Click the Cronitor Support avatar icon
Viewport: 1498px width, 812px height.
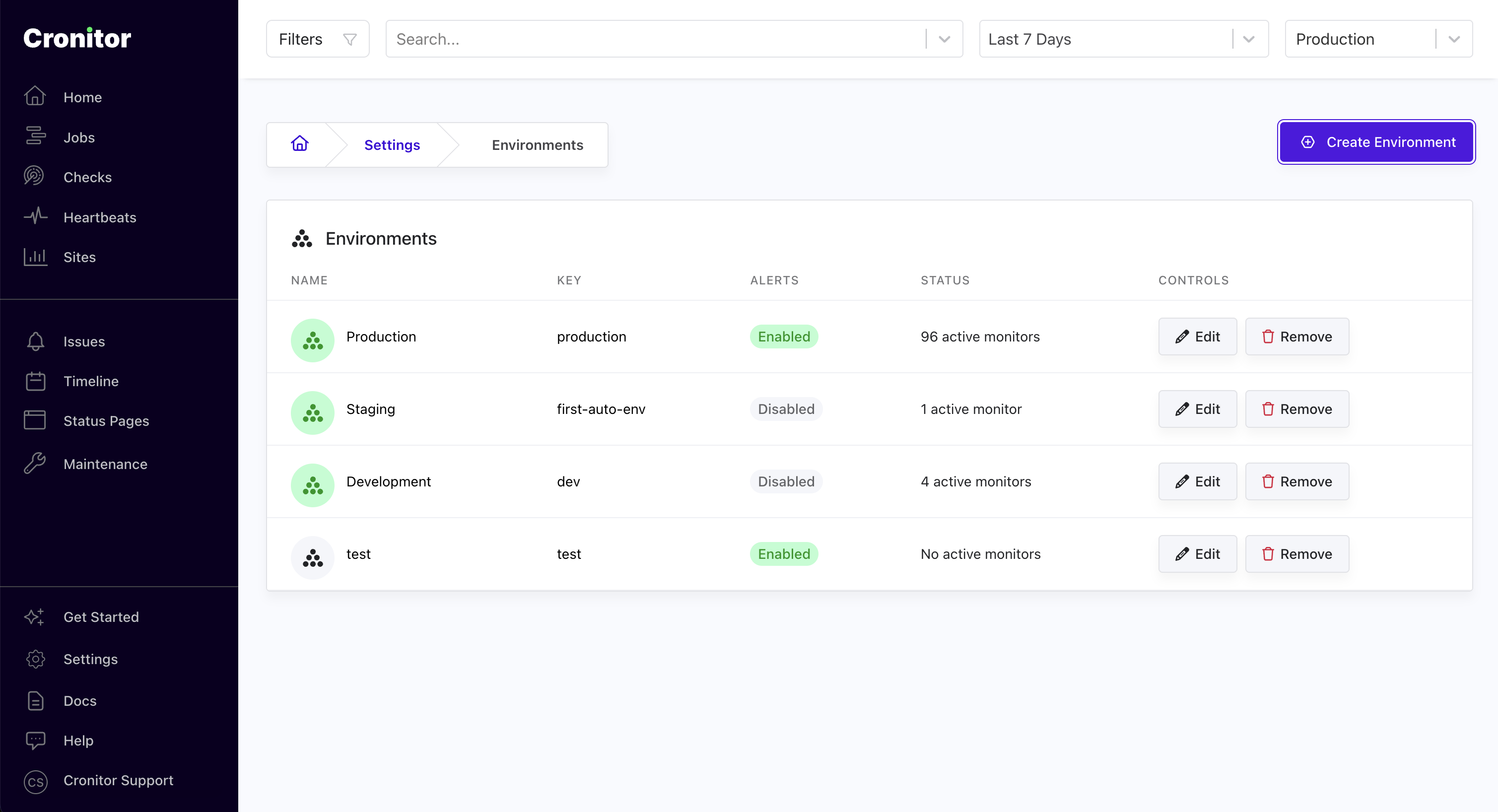click(35, 781)
